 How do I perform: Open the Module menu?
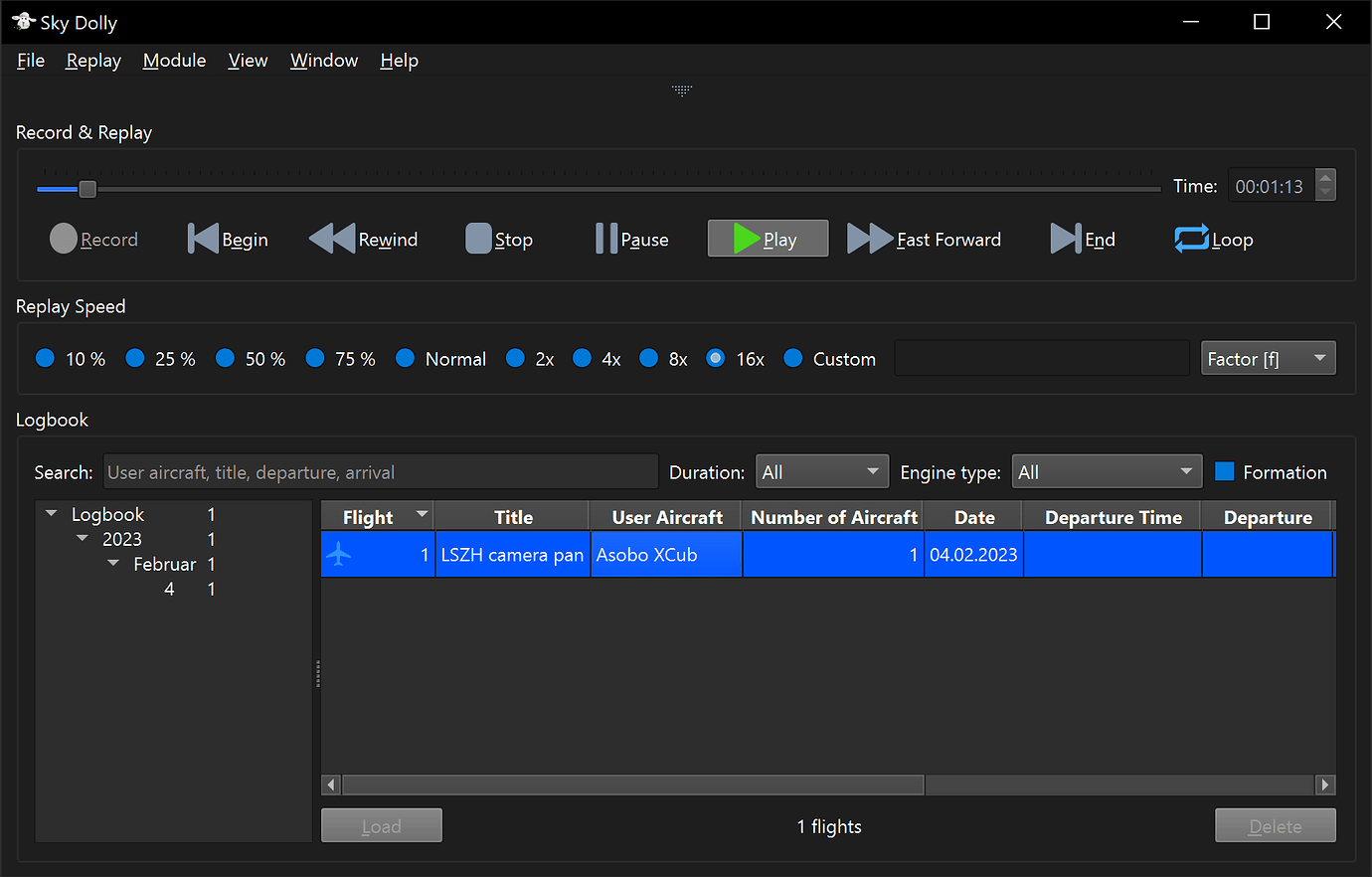click(x=174, y=61)
